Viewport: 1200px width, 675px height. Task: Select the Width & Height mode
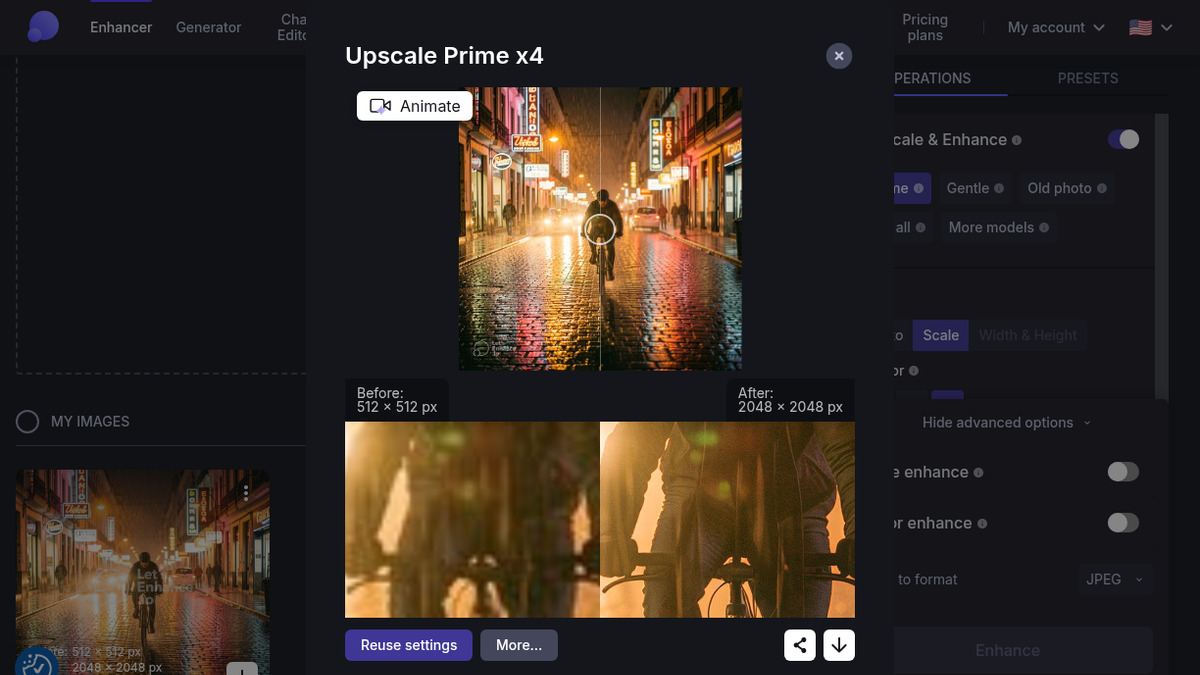coord(1028,335)
